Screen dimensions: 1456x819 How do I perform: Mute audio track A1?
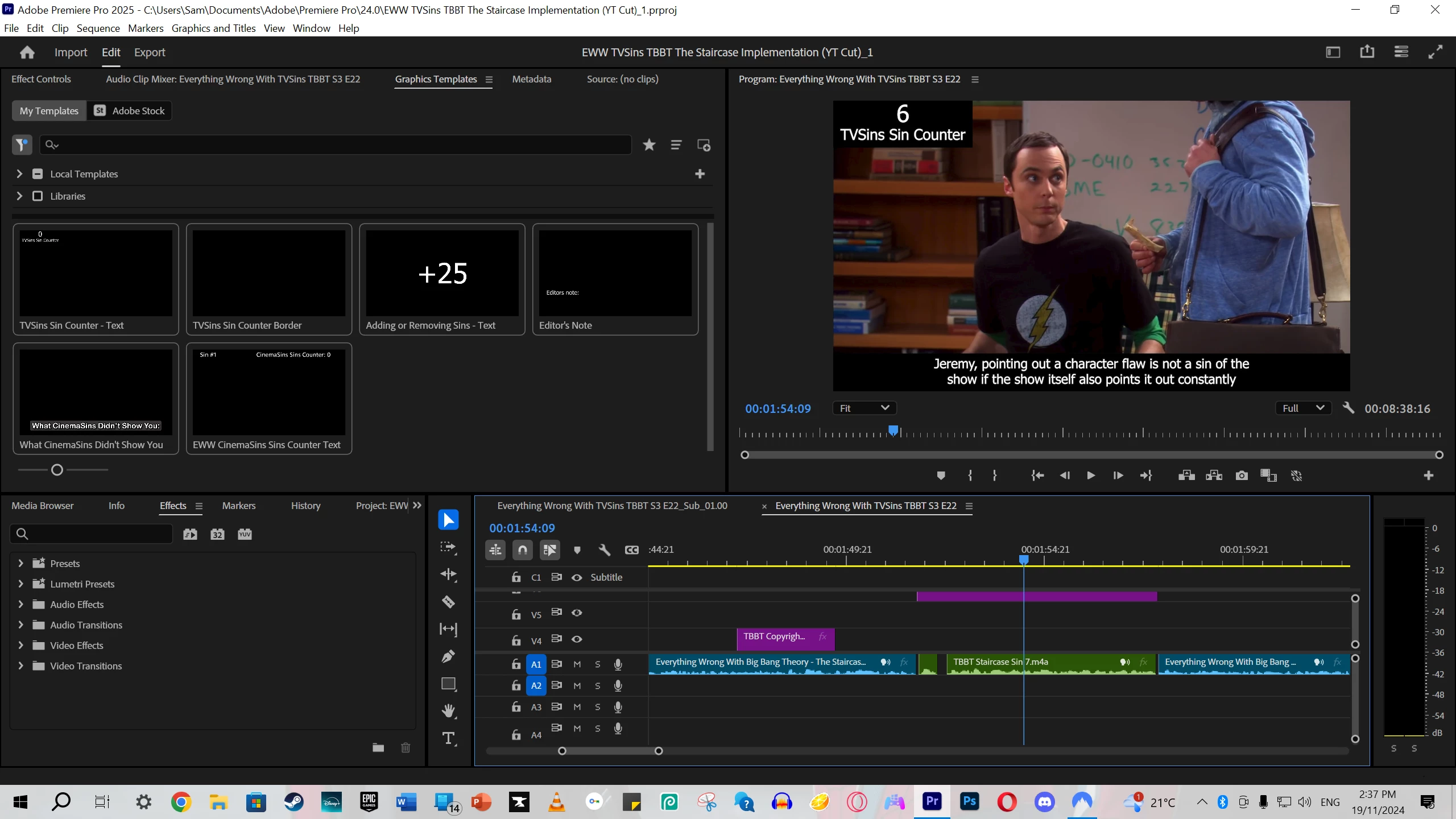[x=577, y=664]
